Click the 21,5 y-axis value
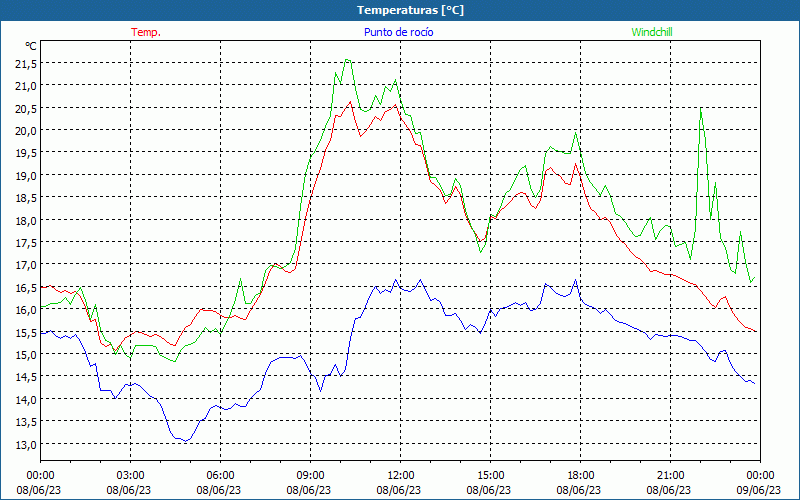The height and width of the screenshot is (500, 800). (27, 63)
